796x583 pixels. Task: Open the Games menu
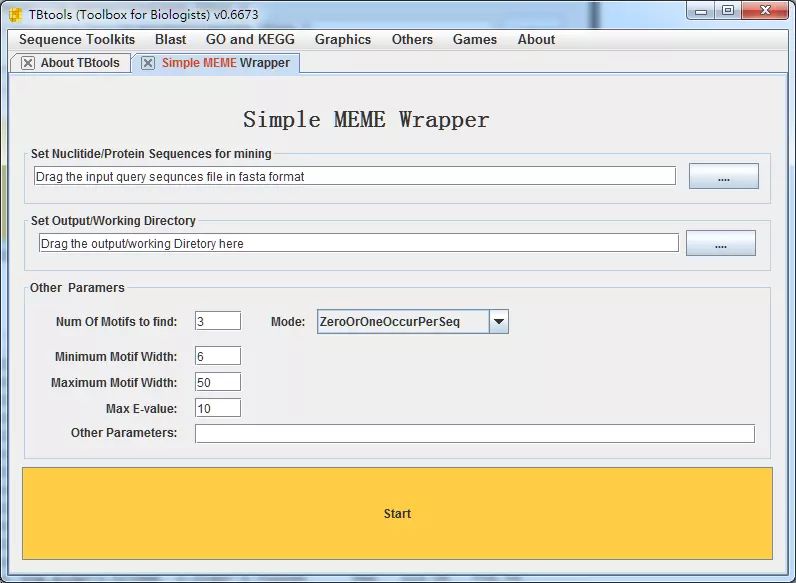tap(474, 40)
